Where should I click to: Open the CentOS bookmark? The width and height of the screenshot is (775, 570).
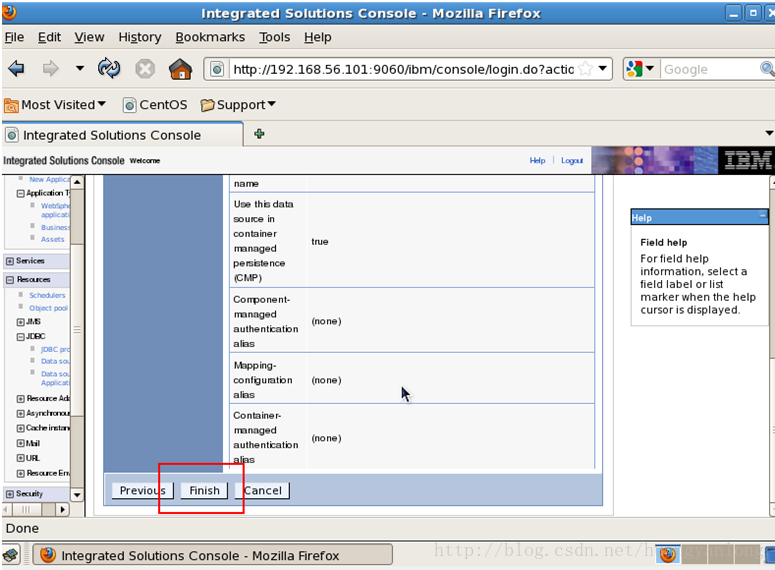pyautogui.click(x=155, y=105)
